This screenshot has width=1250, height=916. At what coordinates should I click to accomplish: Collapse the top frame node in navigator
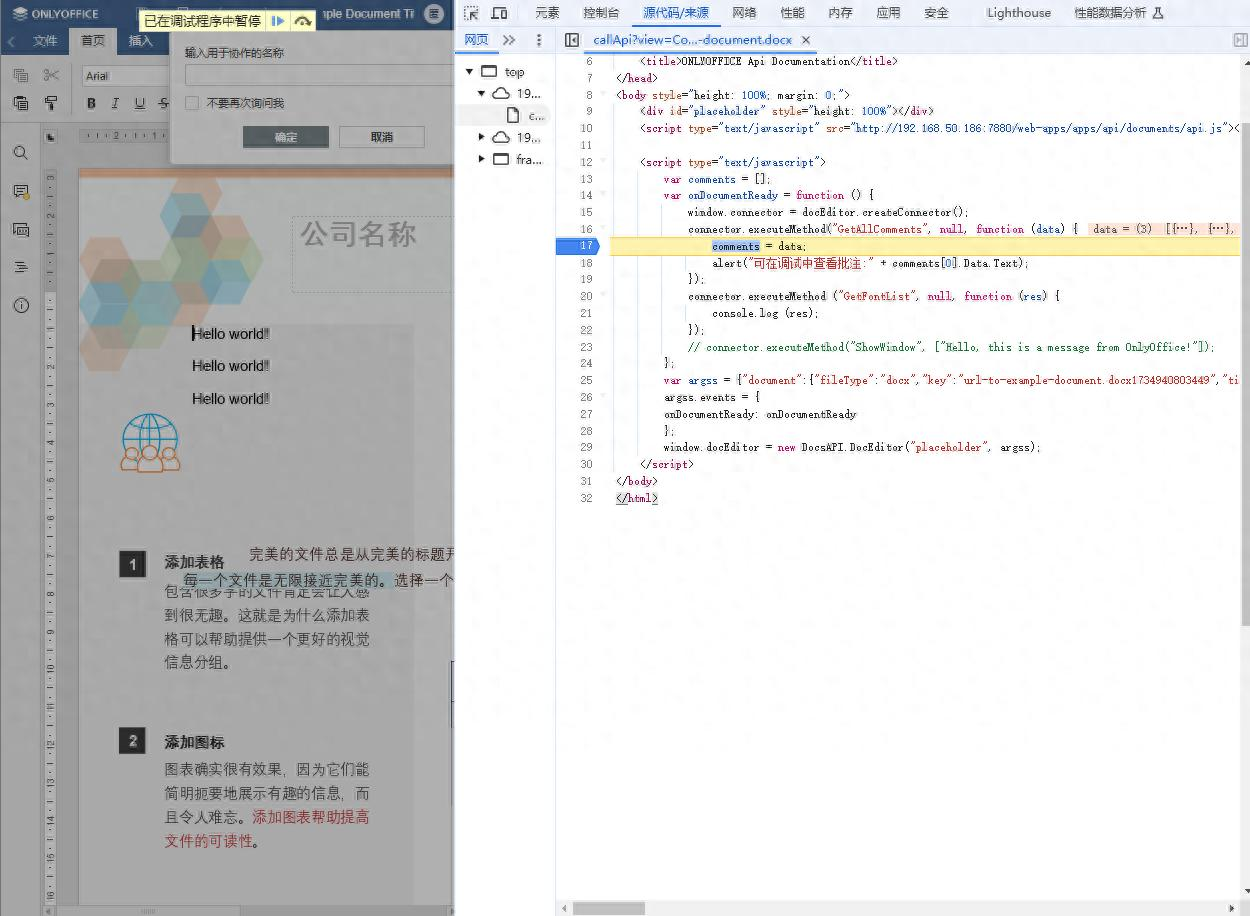coord(469,72)
